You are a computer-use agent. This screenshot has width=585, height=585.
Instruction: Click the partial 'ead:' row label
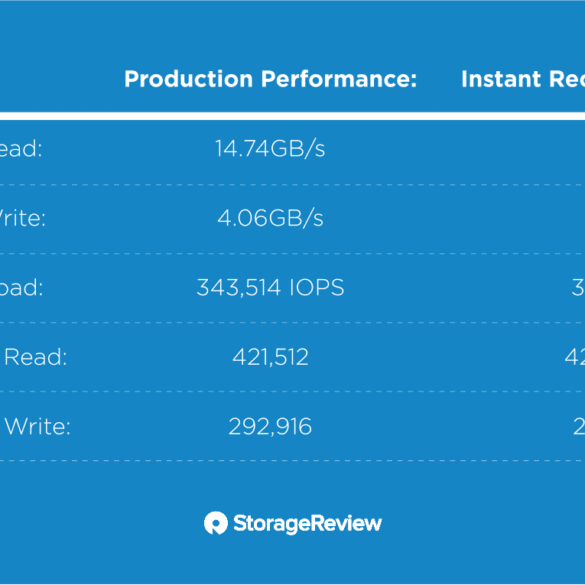pyautogui.click(x=21, y=148)
